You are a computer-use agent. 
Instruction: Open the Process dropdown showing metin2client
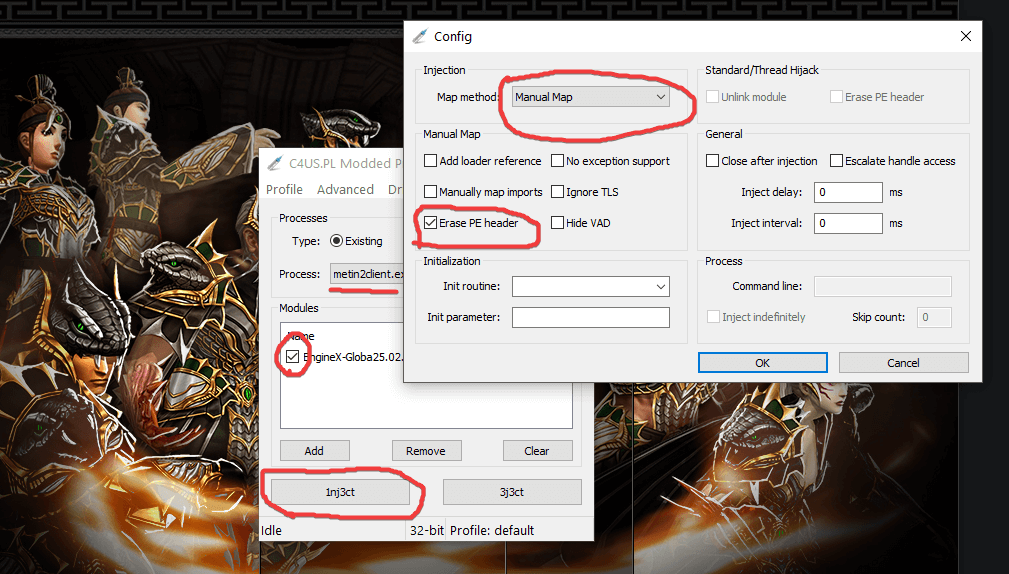[x=367, y=274]
